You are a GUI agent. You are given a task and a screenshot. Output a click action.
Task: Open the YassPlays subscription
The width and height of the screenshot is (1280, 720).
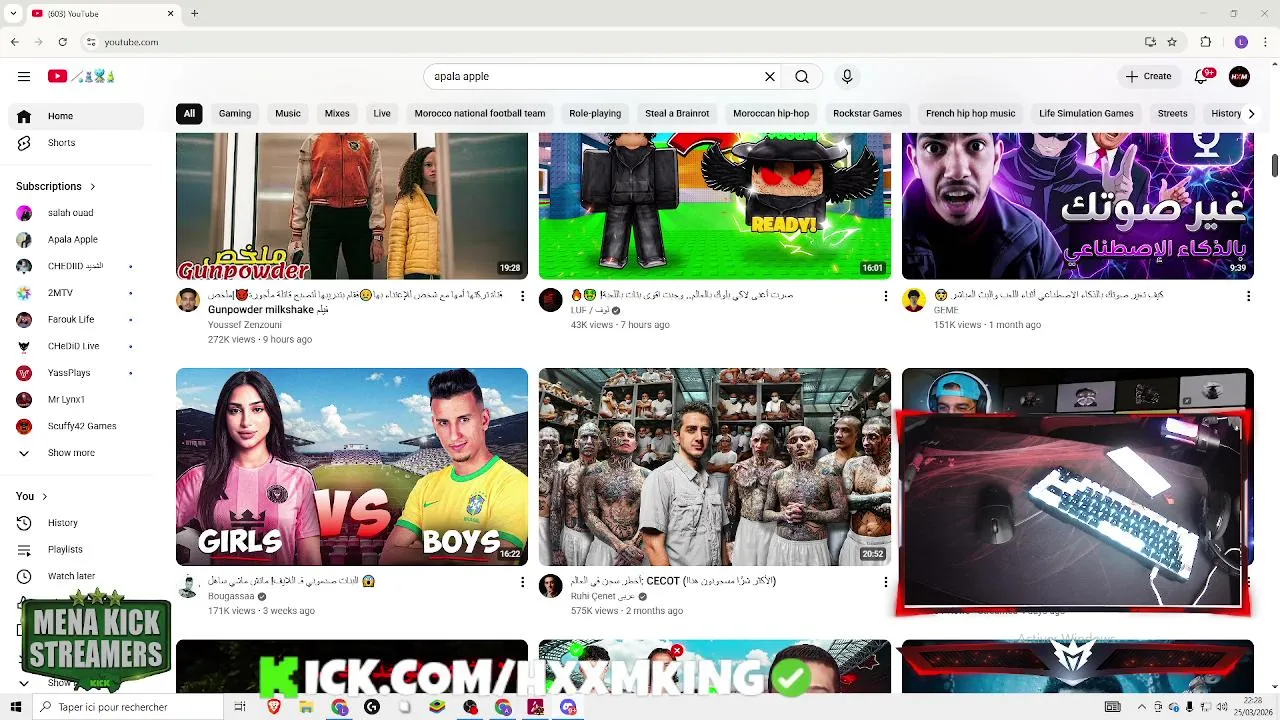click(x=76, y=373)
